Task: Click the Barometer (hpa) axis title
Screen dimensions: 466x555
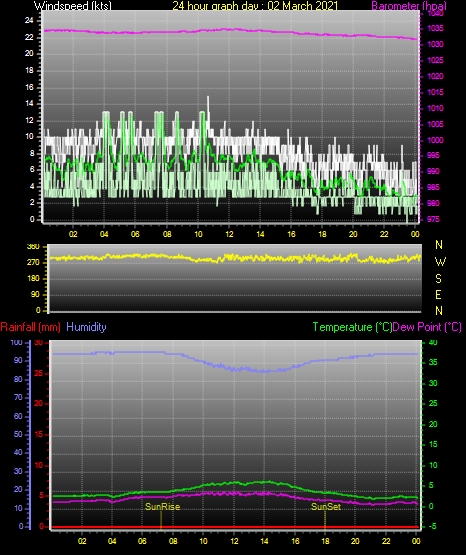Action: 409,6
